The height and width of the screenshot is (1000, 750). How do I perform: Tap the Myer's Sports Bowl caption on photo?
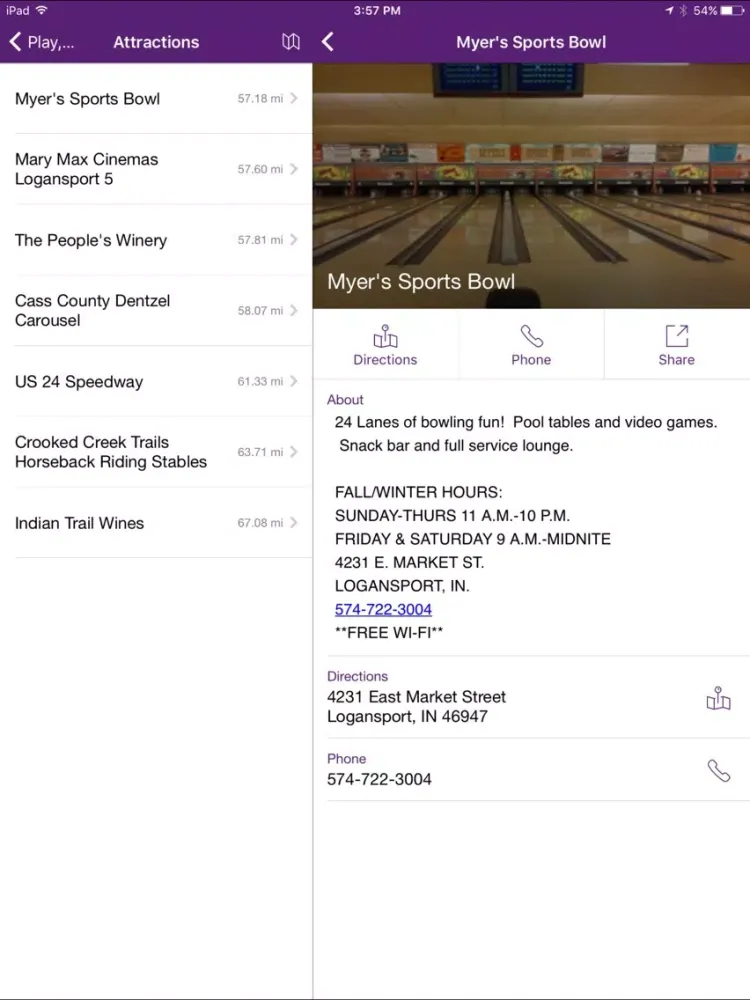(421, 282)
